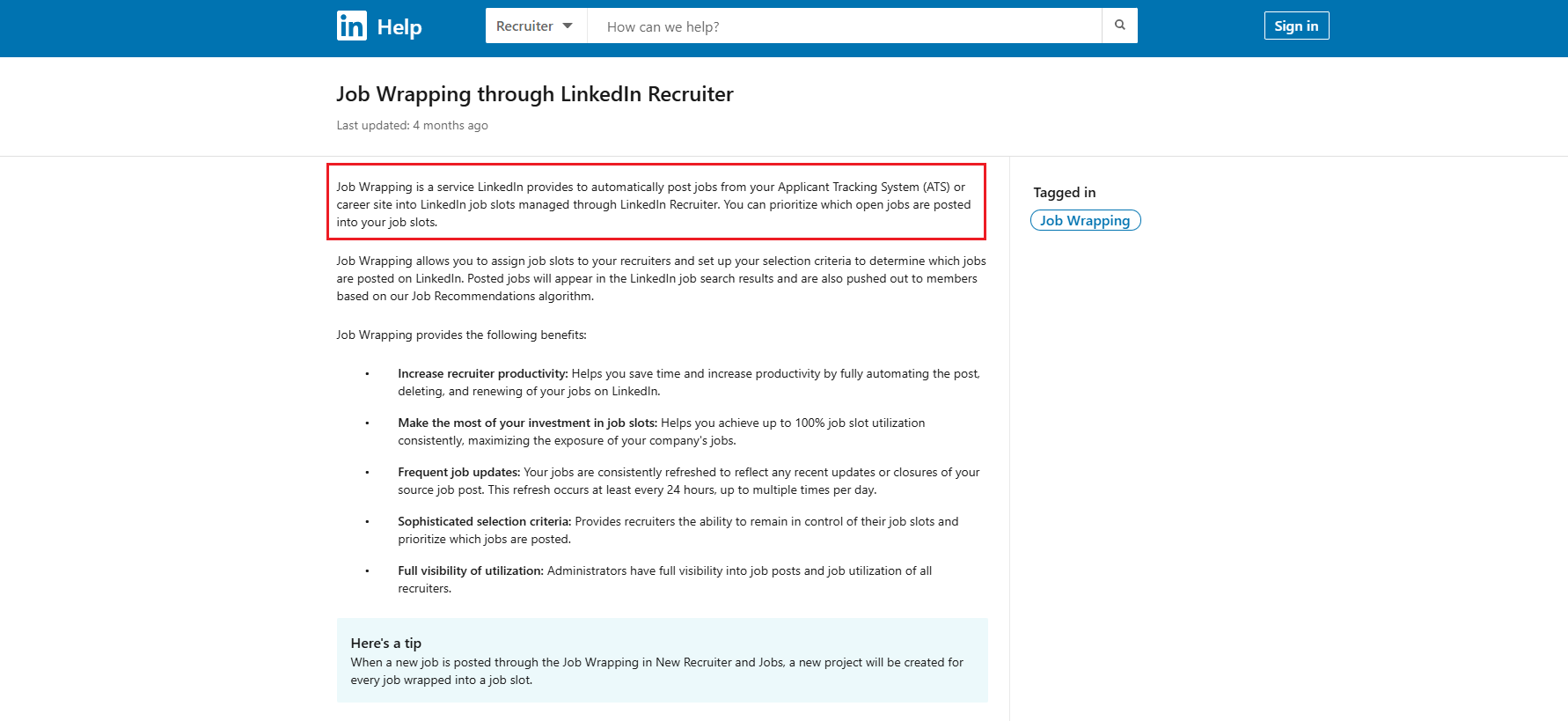Viewport: 1568px width, 721px height.
Task: Open the Help home page via the Help label
Action: tap(400, 26)
